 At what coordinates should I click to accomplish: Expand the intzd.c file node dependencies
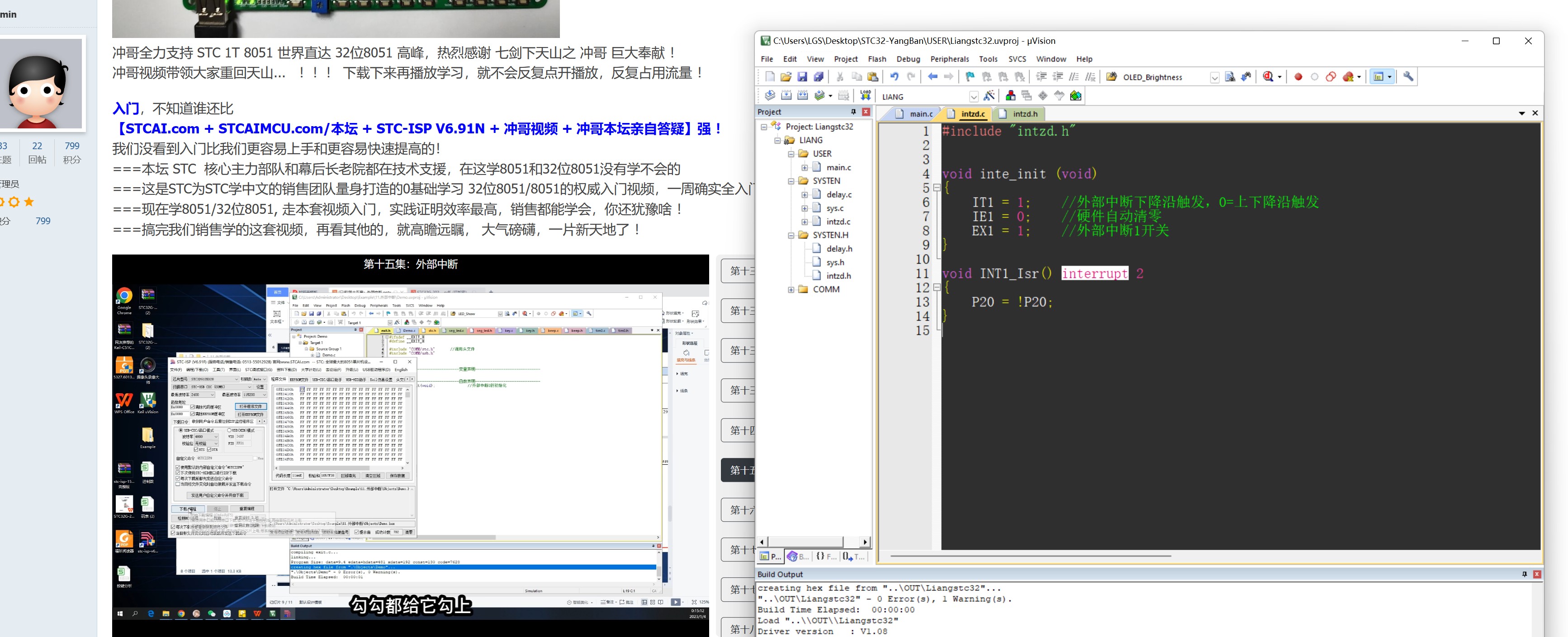point(804,222)
